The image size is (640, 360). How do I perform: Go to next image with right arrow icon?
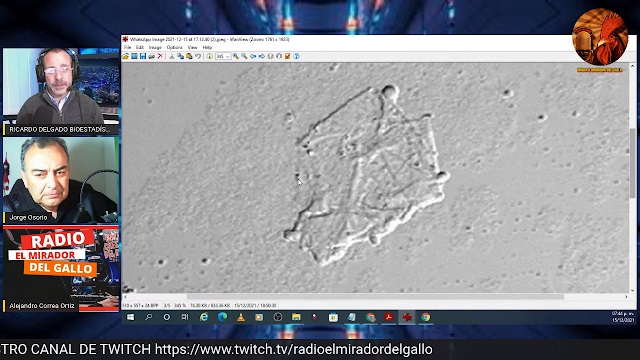pos(262,56)
